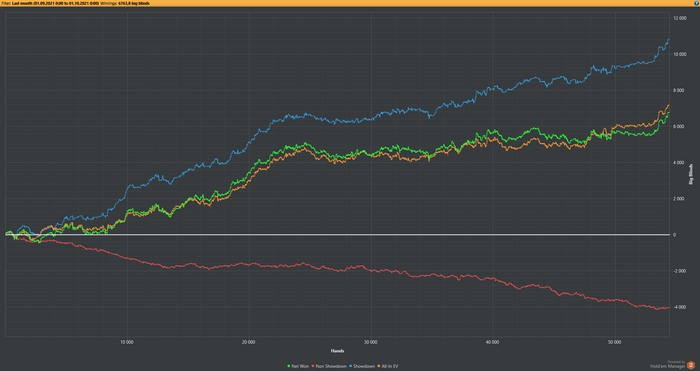Image resolution: width=700 pixels, height=371 pixels.
Task: Click the blue filter icon in the orange bar
Action: pyautogui.click(x=697, y=3)
